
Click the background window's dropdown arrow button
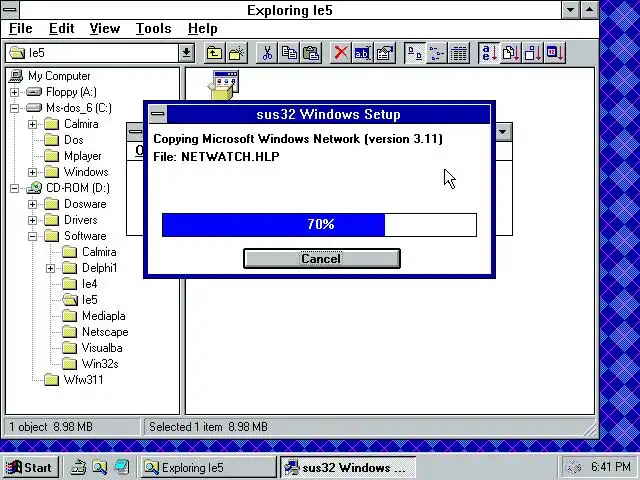pyautogui.click(x=503, y=132)
